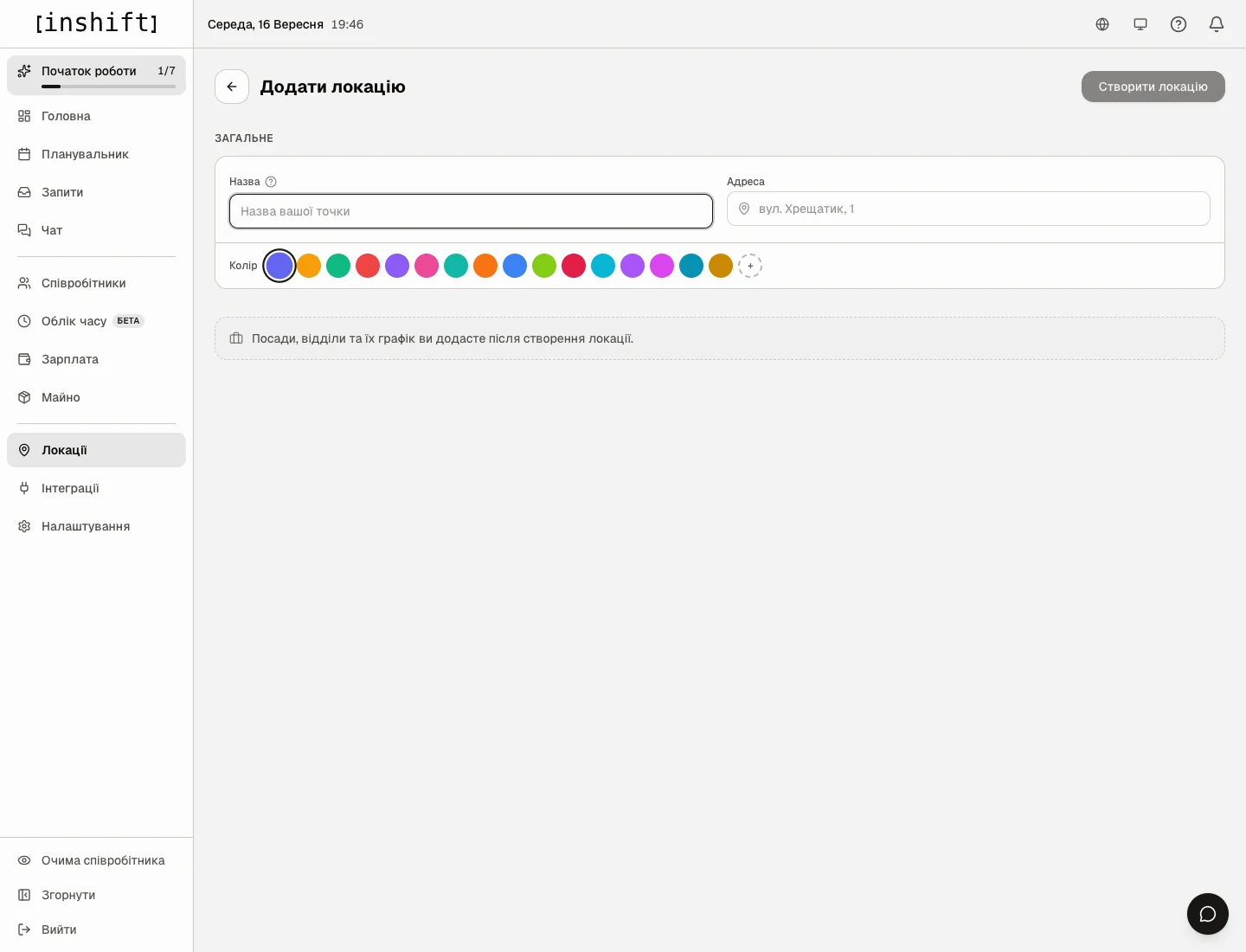Open Чат in the sidebar

[x=96, y=230]
